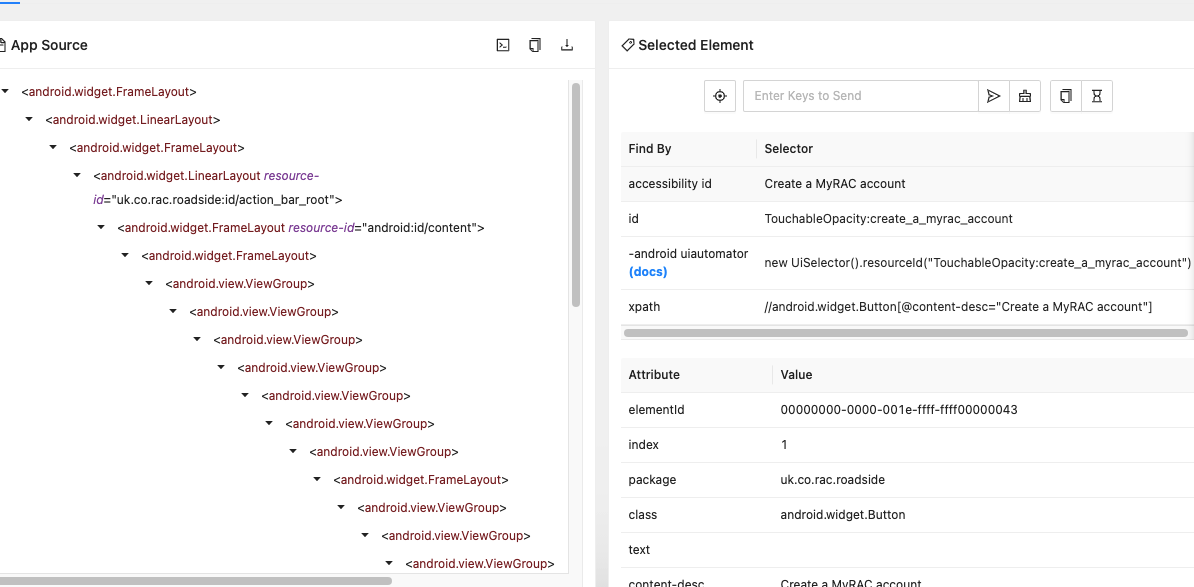This screenshot has width=1194, height=587.
Task: Click the App Source horizontal scrollbar thumb
Action: [196, 581]
